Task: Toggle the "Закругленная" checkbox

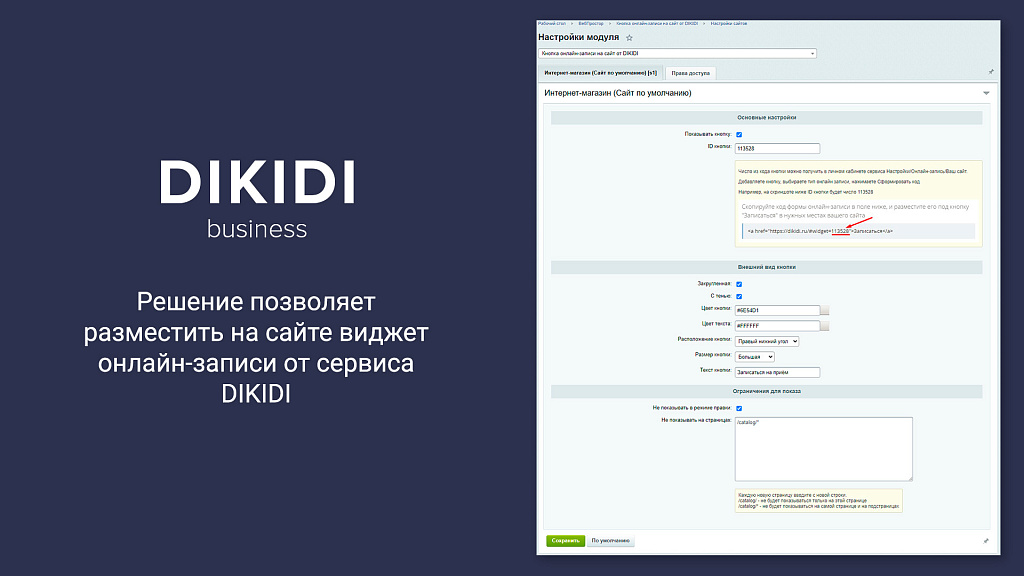Action: click(x=739, y=283)
